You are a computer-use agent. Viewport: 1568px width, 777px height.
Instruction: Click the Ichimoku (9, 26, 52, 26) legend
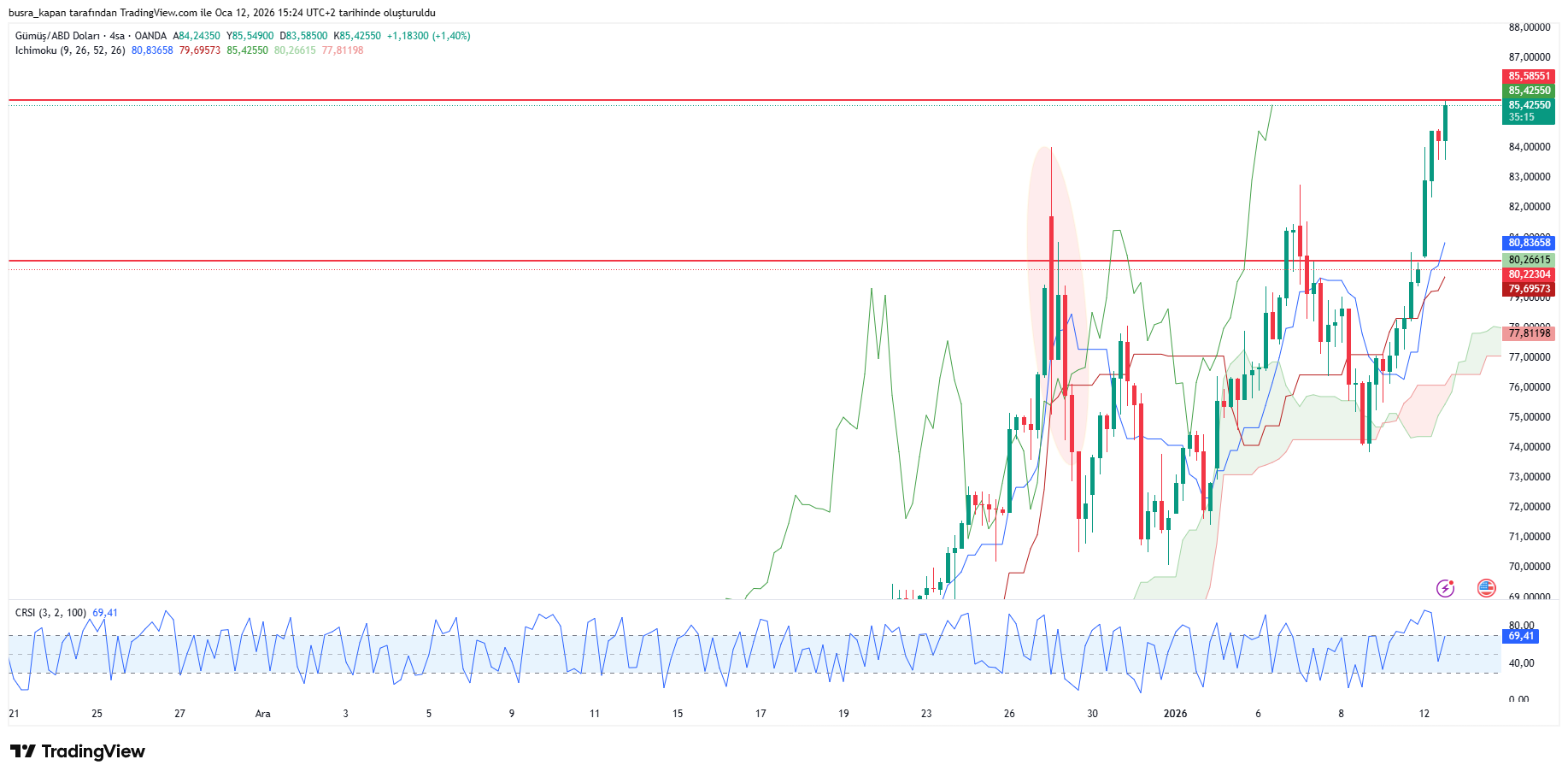[x=70, y=50]
